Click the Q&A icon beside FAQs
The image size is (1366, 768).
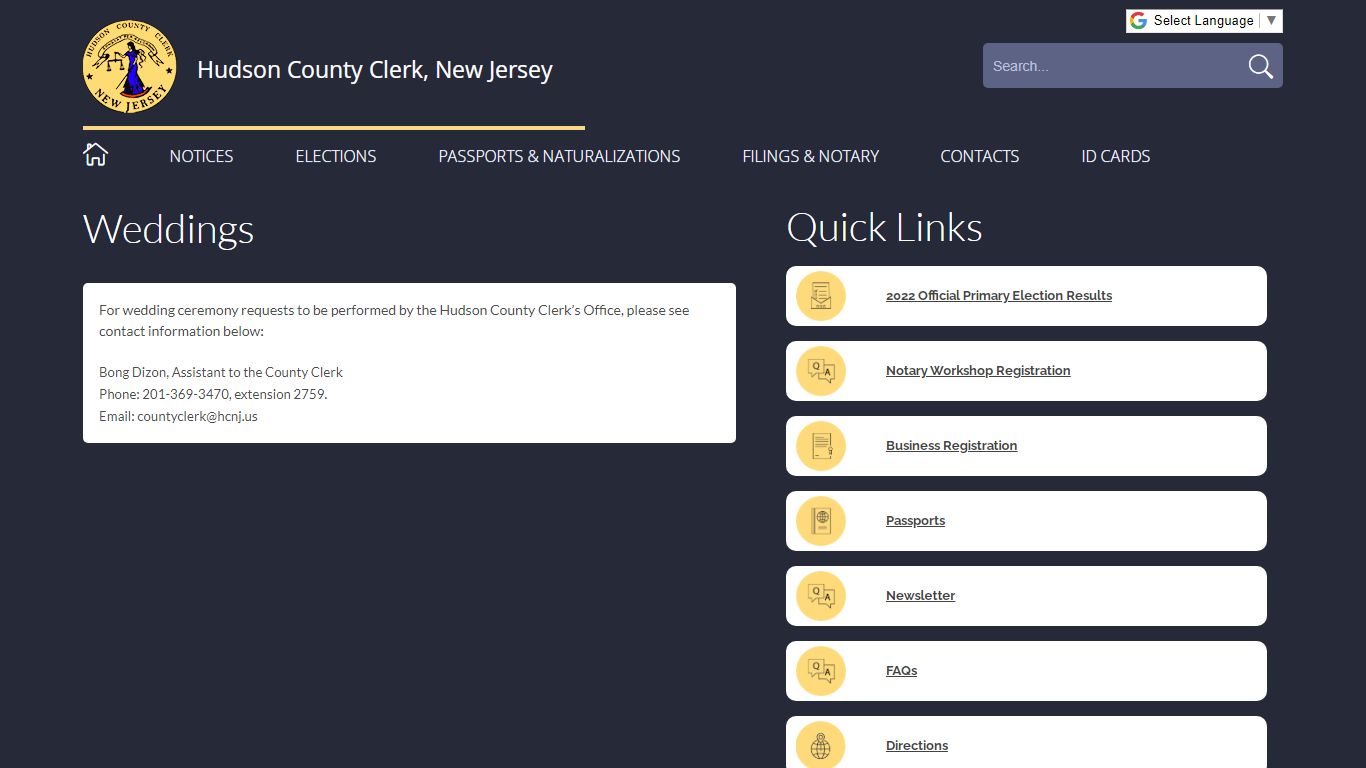821,671
